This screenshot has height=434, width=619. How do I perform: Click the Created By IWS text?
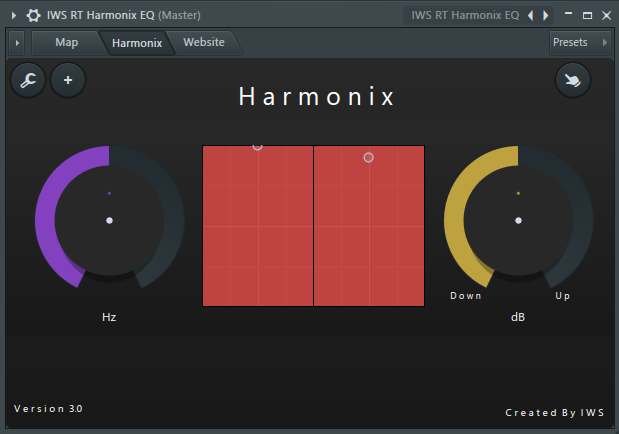555,413
